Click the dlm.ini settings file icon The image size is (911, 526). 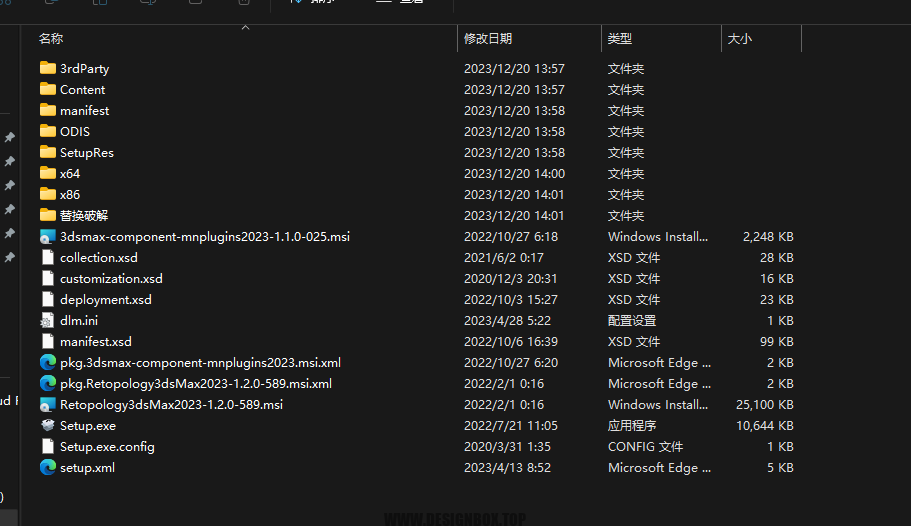(48, 320)
